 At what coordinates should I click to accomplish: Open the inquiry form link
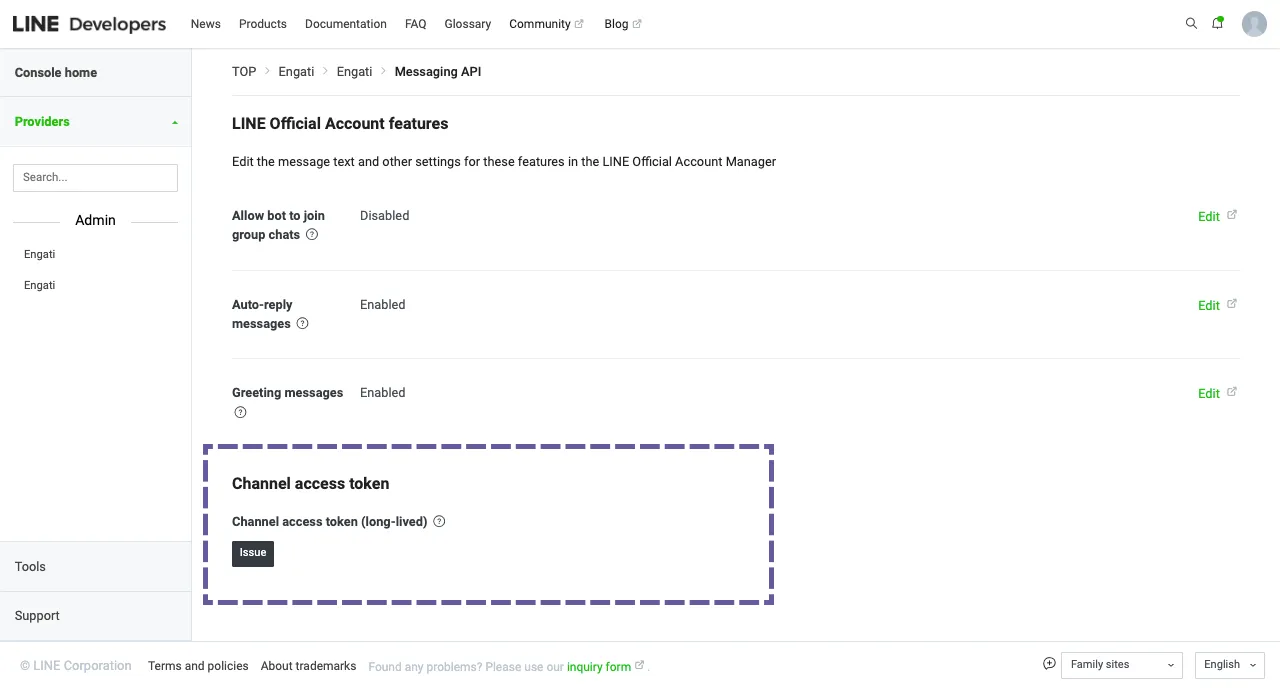click(599, 666)
